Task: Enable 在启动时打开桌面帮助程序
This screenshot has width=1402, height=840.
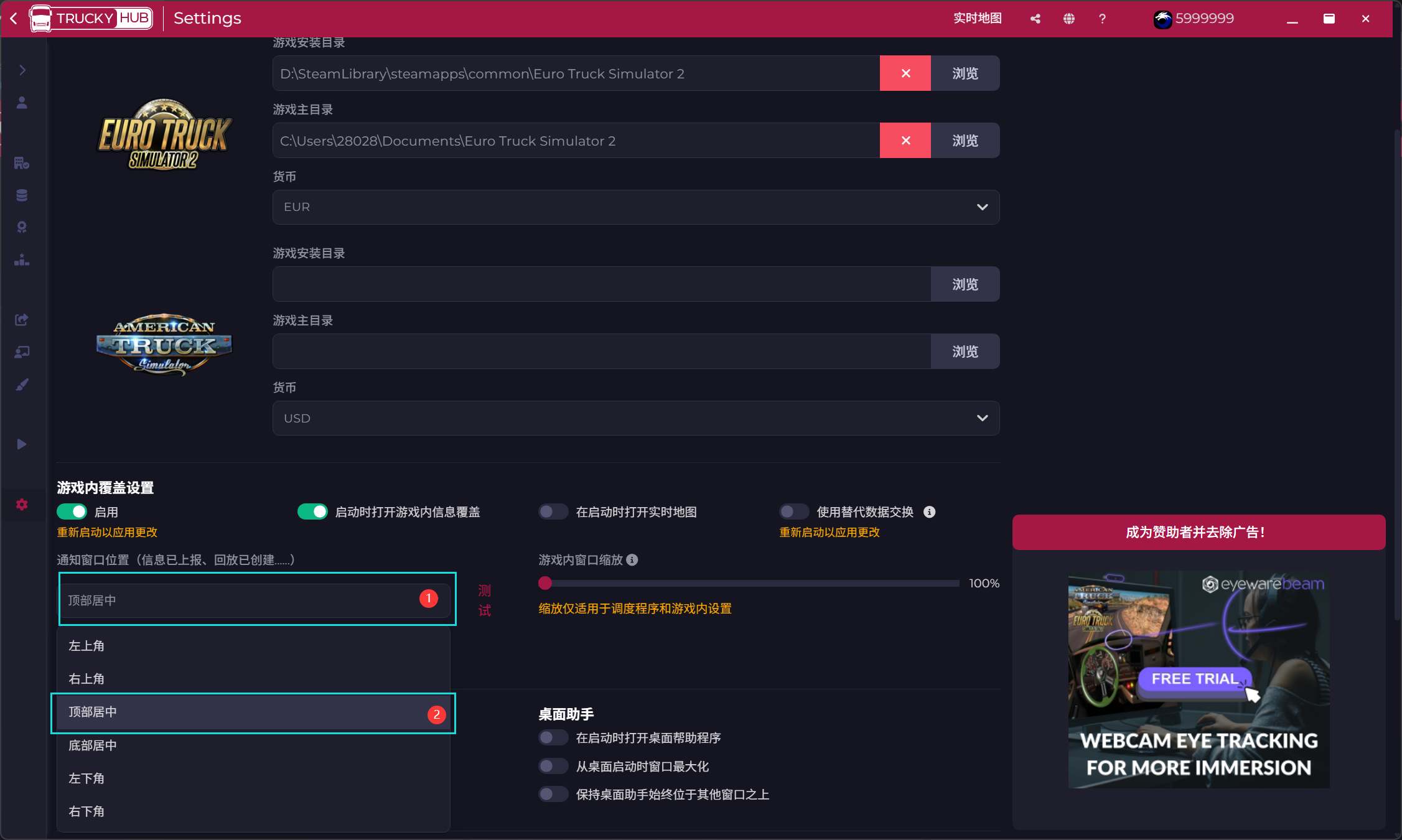Action: pos(553,737)
